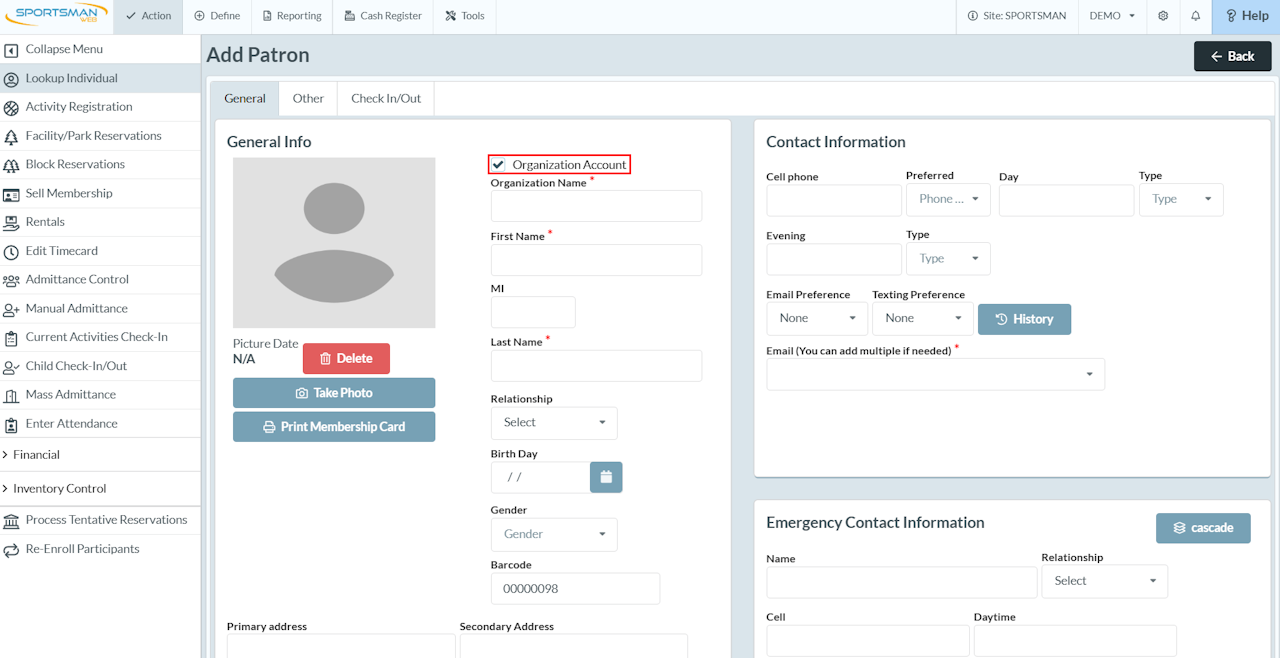Switch to the Check In/Out tab
1280x658 pixels.
click(385, 99)
